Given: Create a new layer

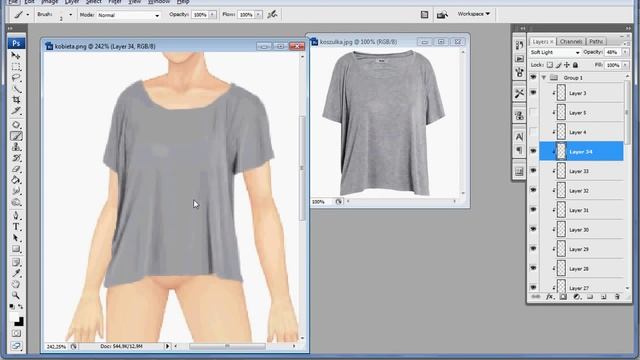Looking at the screenshot, I should click(x=604, y=297).
